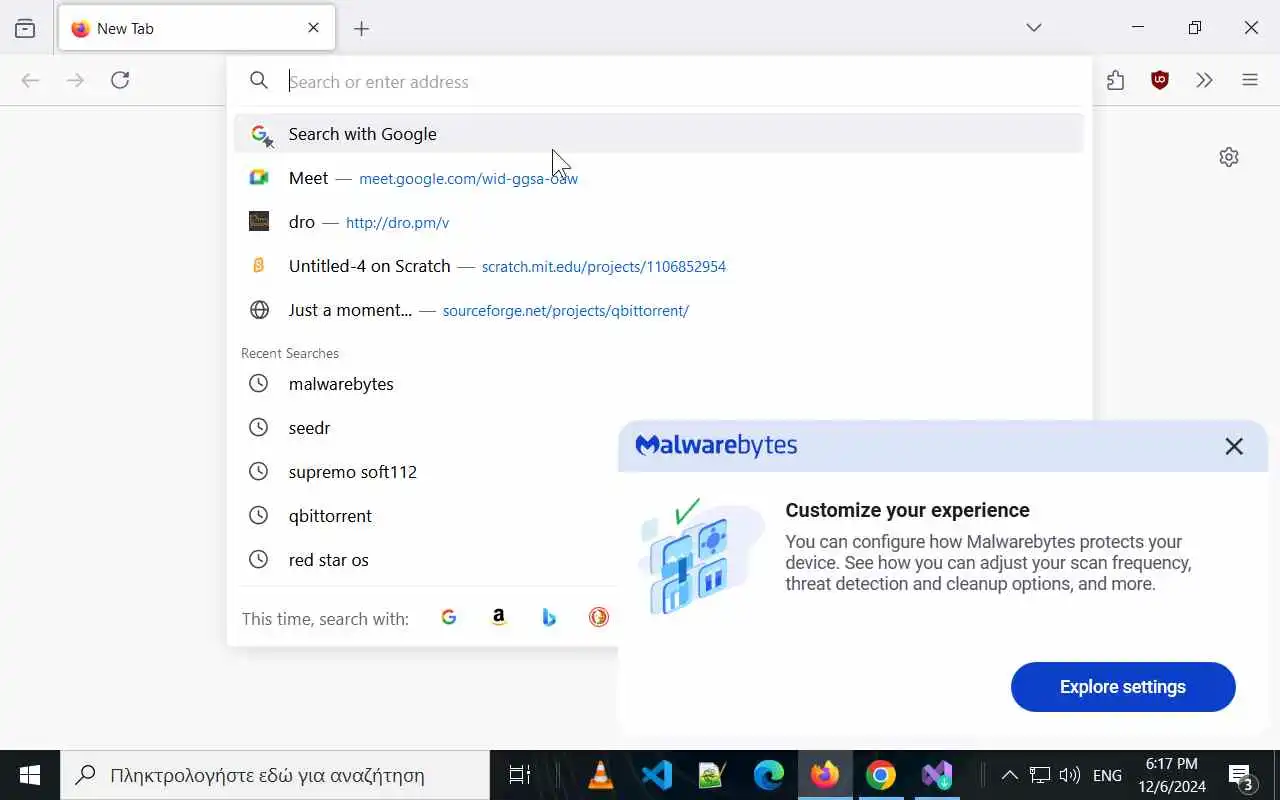1280x800 pixels.
Task: Go forward one page
Action: pos(75,80)
